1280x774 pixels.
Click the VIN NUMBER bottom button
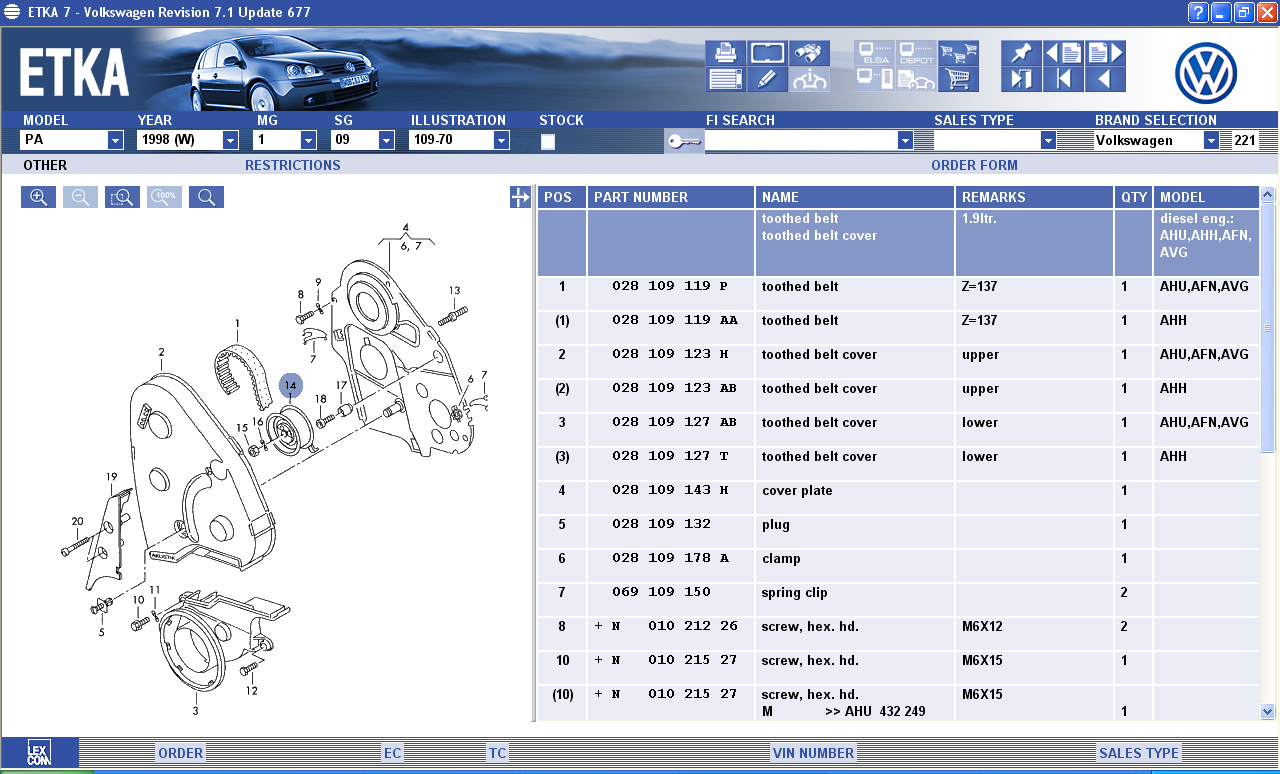click(813, 753)
